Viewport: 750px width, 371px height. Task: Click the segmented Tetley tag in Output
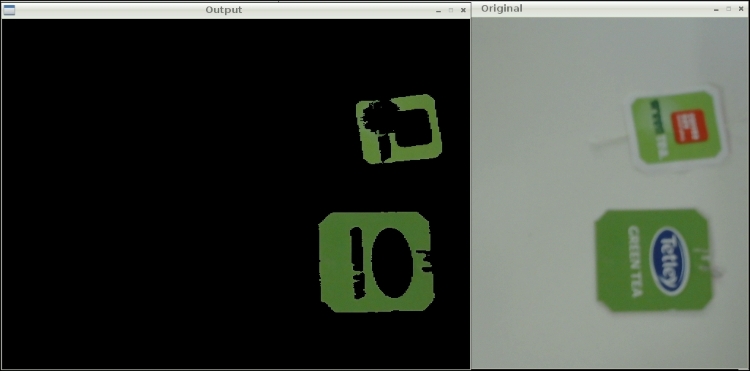tap(376, 262)
